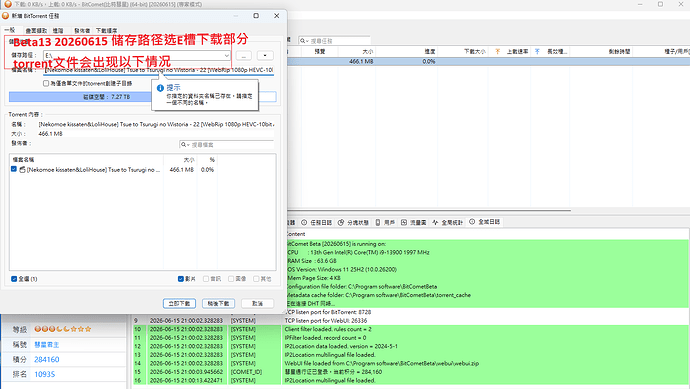Open the 任務日誌 (task log) tab
The image size is (690, 389).
(317, 223)
